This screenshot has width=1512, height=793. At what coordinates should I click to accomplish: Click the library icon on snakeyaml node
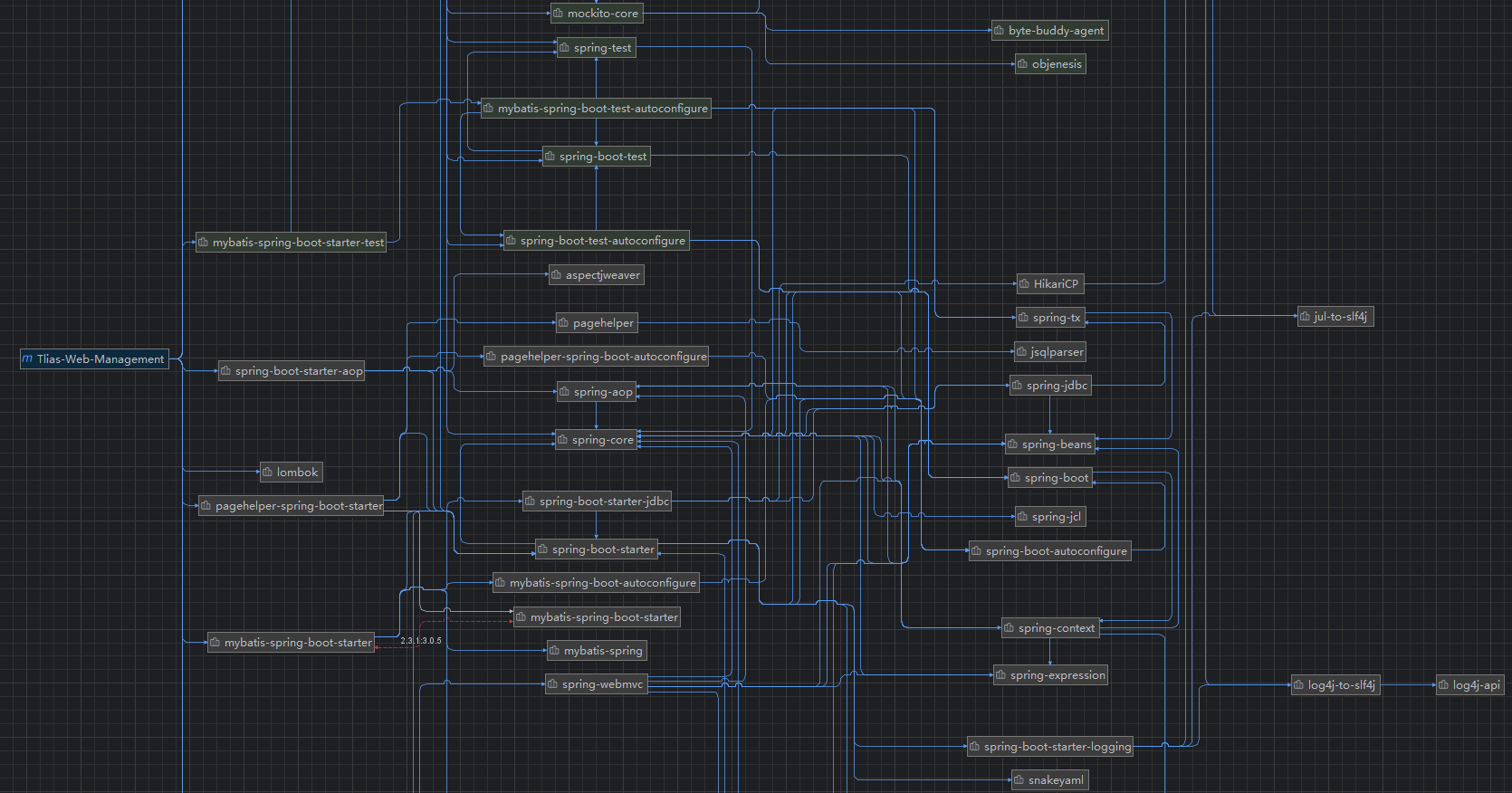(1019, 780)
